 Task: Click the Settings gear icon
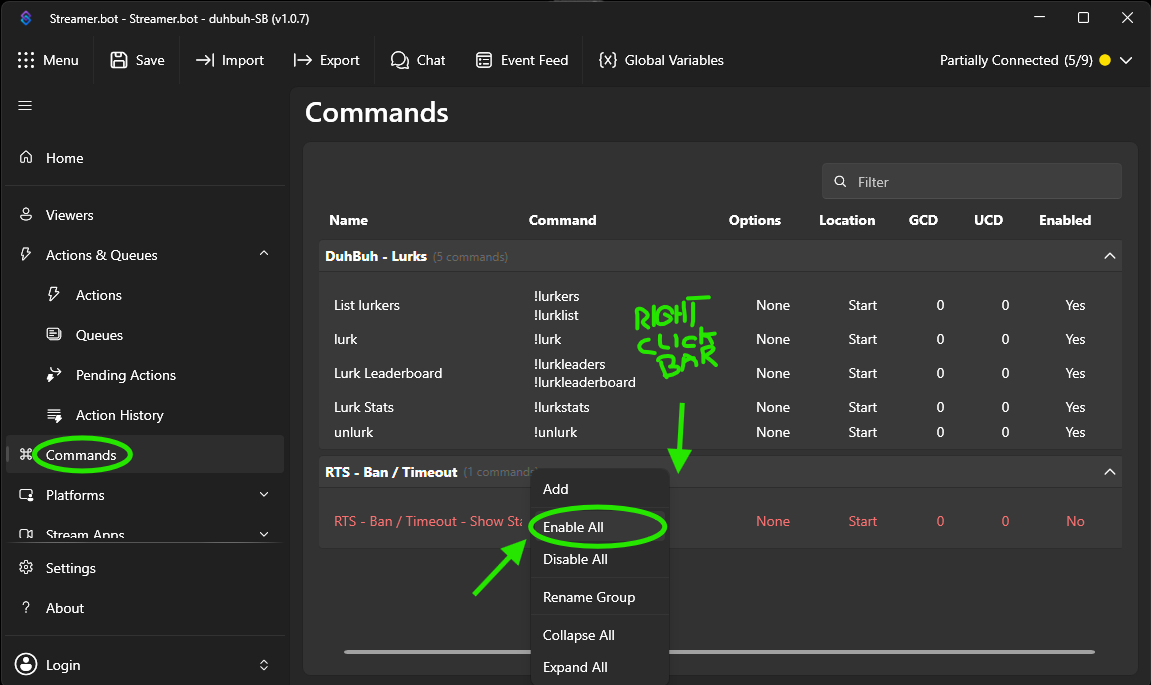click(26, 568)
